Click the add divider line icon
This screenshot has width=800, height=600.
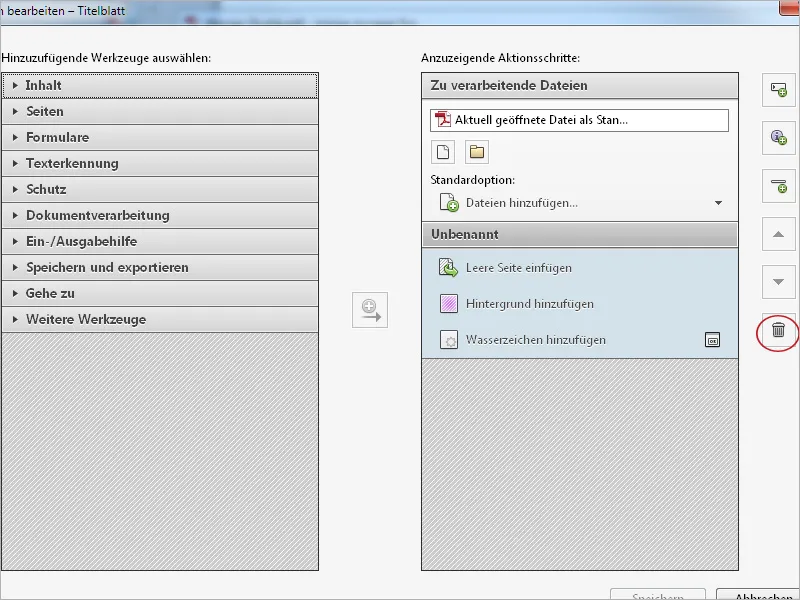click(779, 186)
